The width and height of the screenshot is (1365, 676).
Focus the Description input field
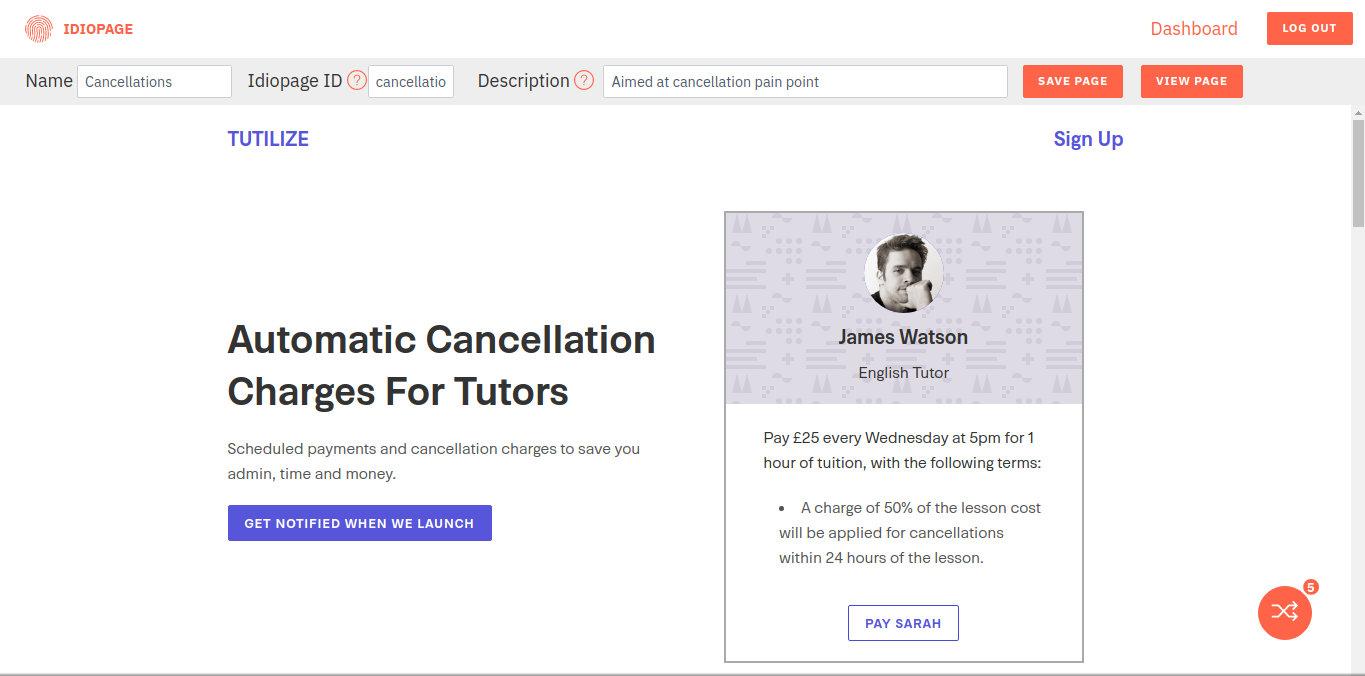click(x=805, y=82)
